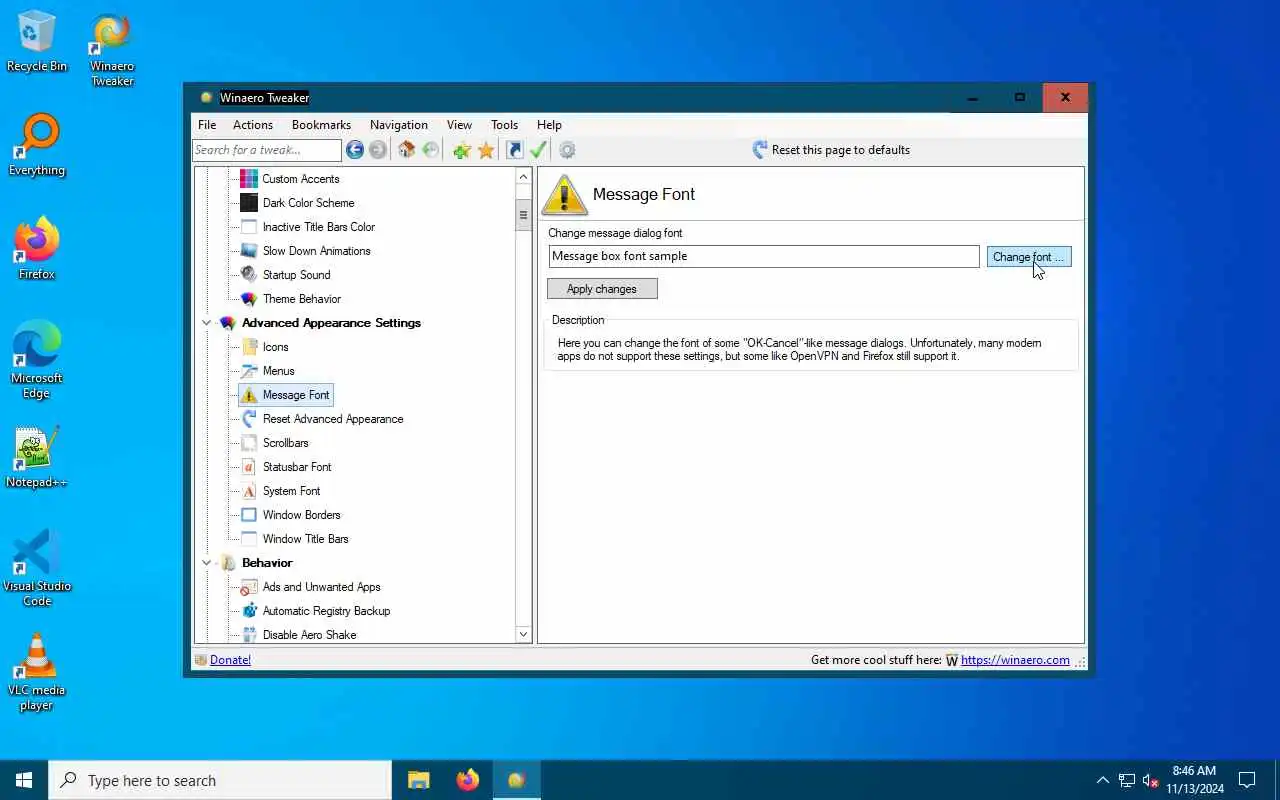Click the green plus-star Add bookmark icon
The height and width of the screenshot is (800, 1280).
click(461, 150)
